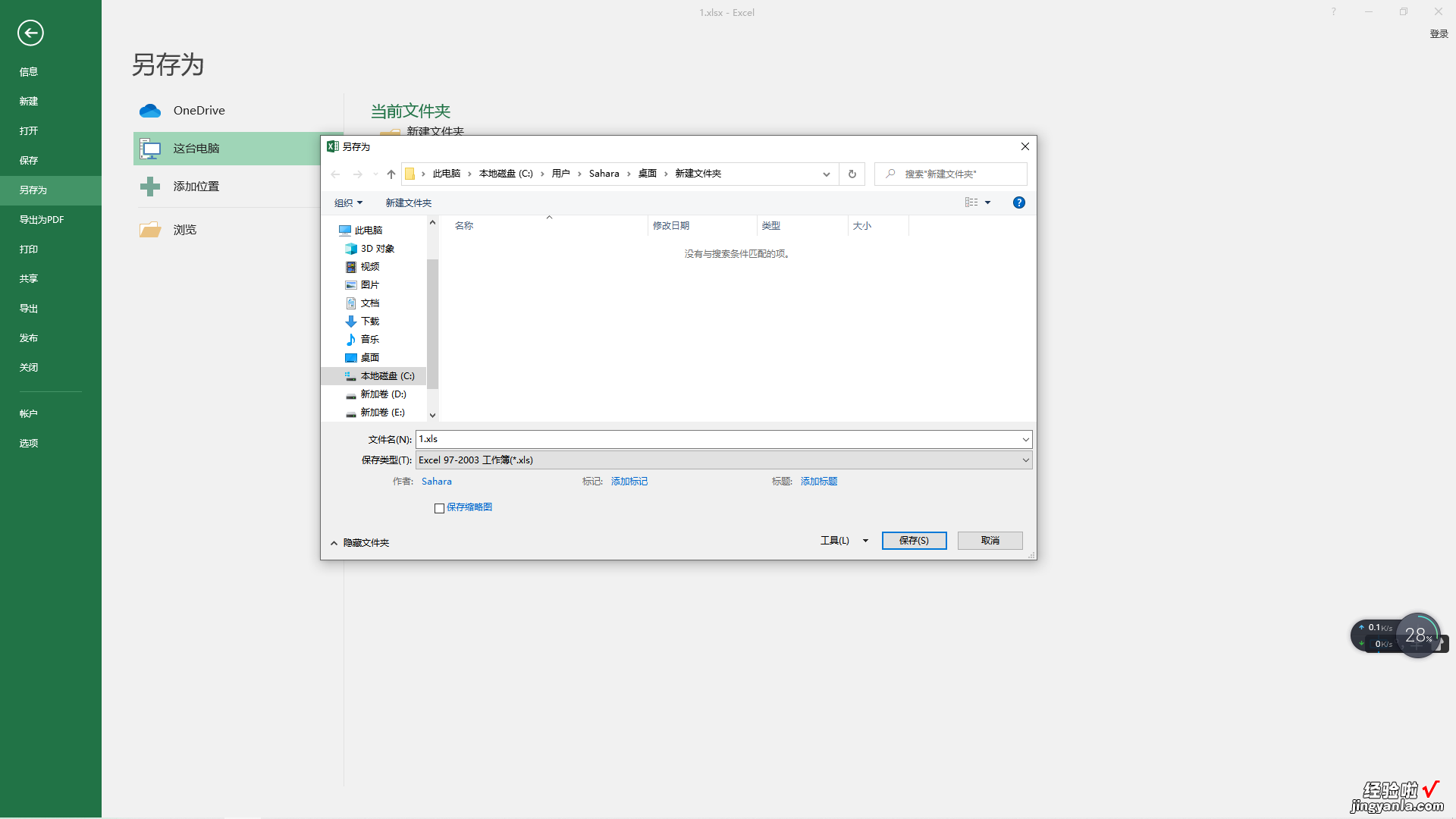Refresh the folder address bar
This screenshot has width=1456, height=819.
click(852, 174)
